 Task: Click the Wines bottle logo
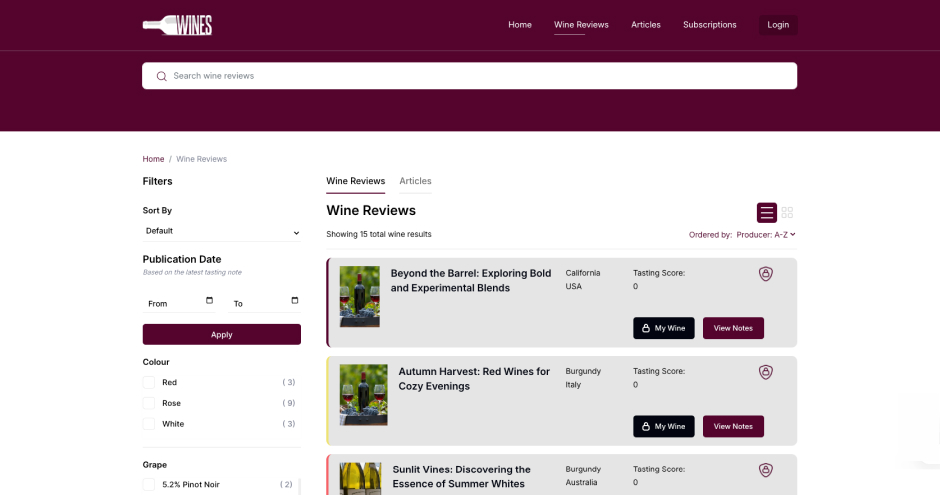point(177,25)
